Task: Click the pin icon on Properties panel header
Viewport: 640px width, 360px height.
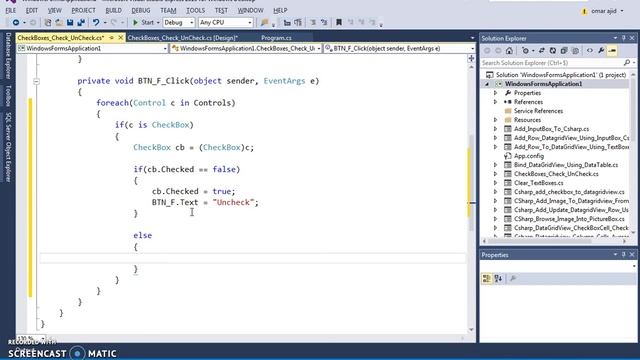Action: coord(624,254)
